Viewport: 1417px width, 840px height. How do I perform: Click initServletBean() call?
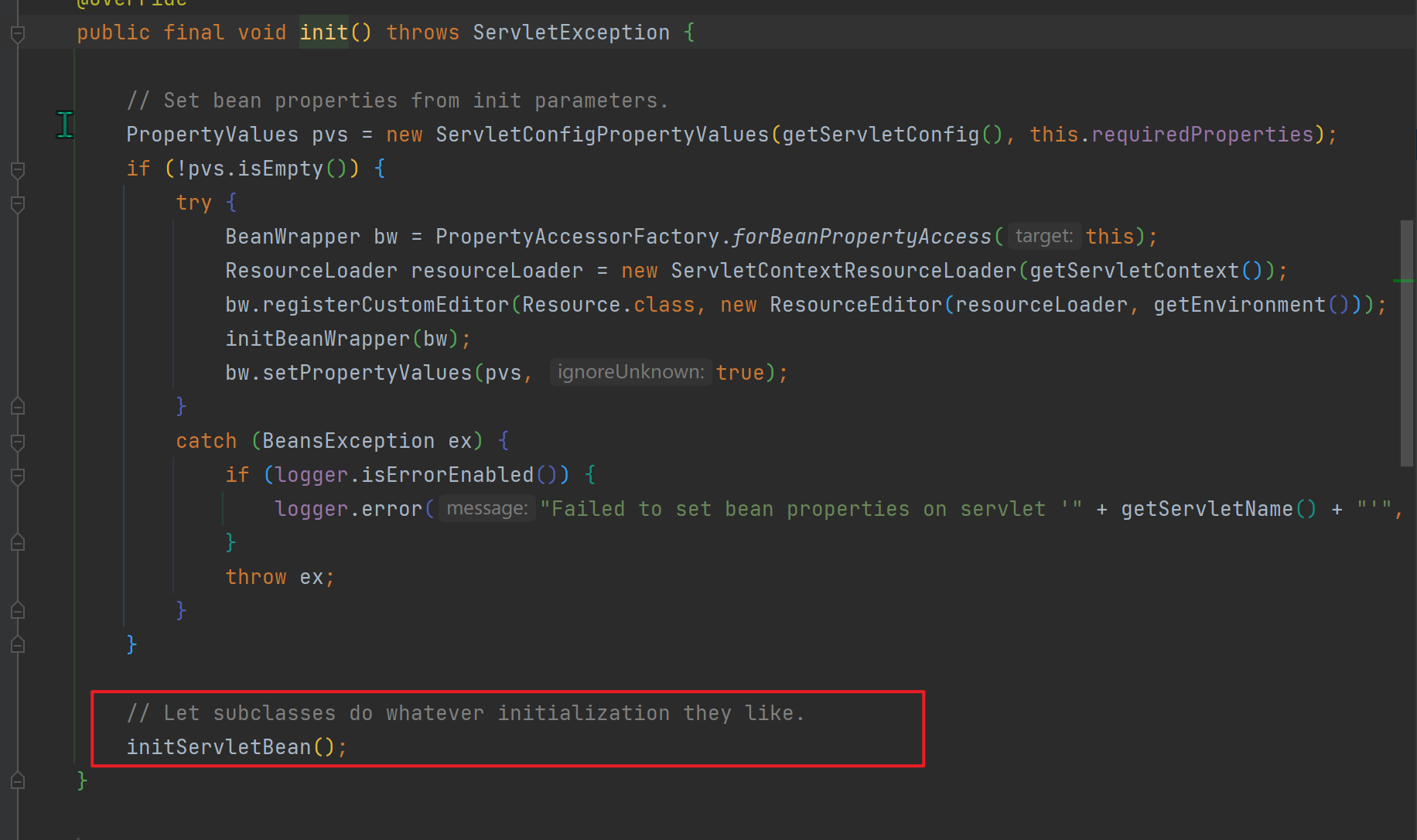click(230, 747)
